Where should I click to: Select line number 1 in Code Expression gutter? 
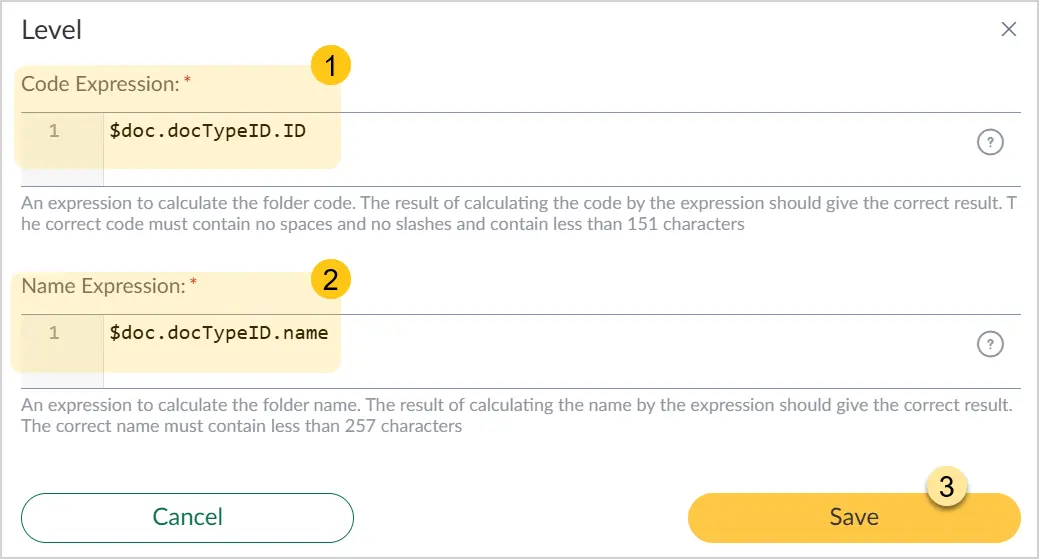click(x=54, y=130)
